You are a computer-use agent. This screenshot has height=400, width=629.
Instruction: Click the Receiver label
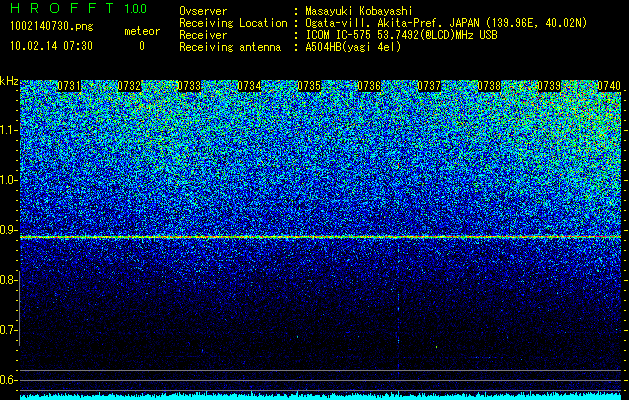203,35
